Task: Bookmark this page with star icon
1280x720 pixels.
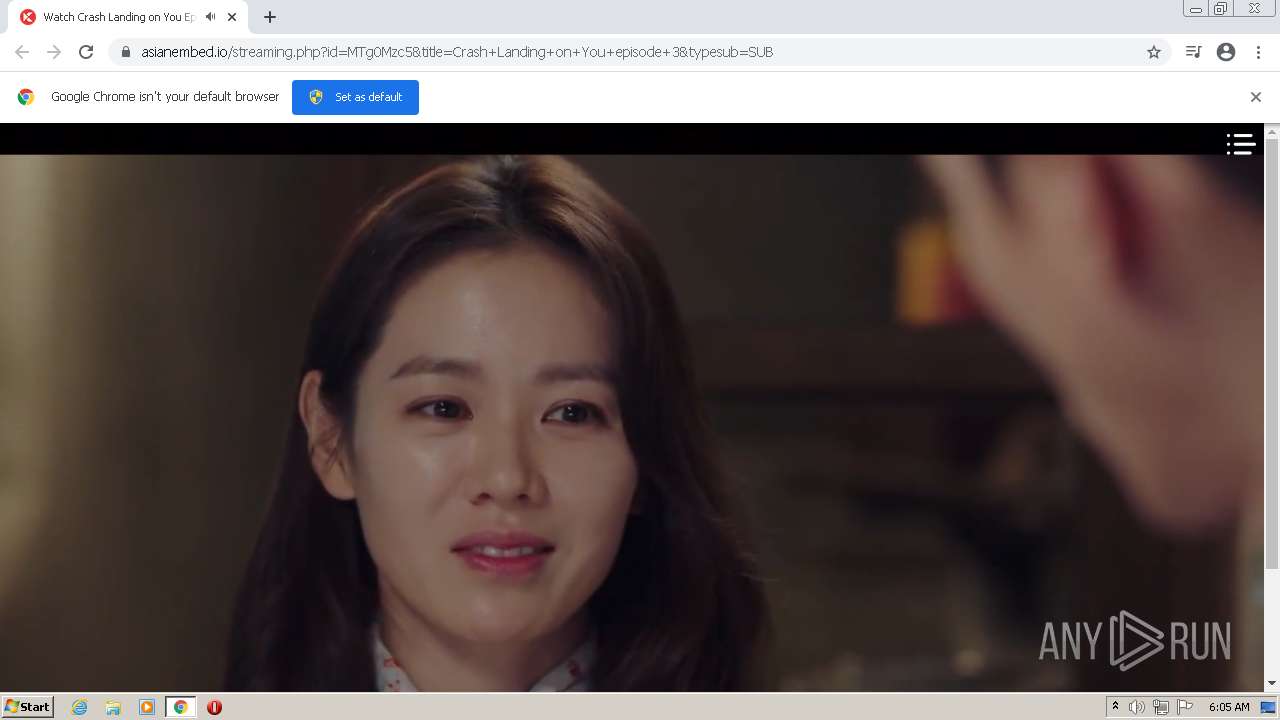Action: pos(1154,52)
